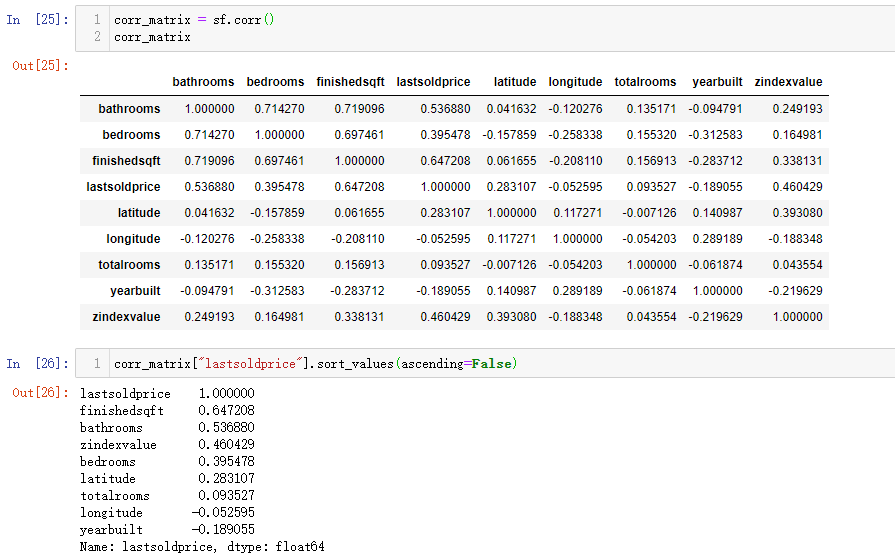Click the longitude row label
Viewport: 895px width, 556px height.
tap(133, 239)
